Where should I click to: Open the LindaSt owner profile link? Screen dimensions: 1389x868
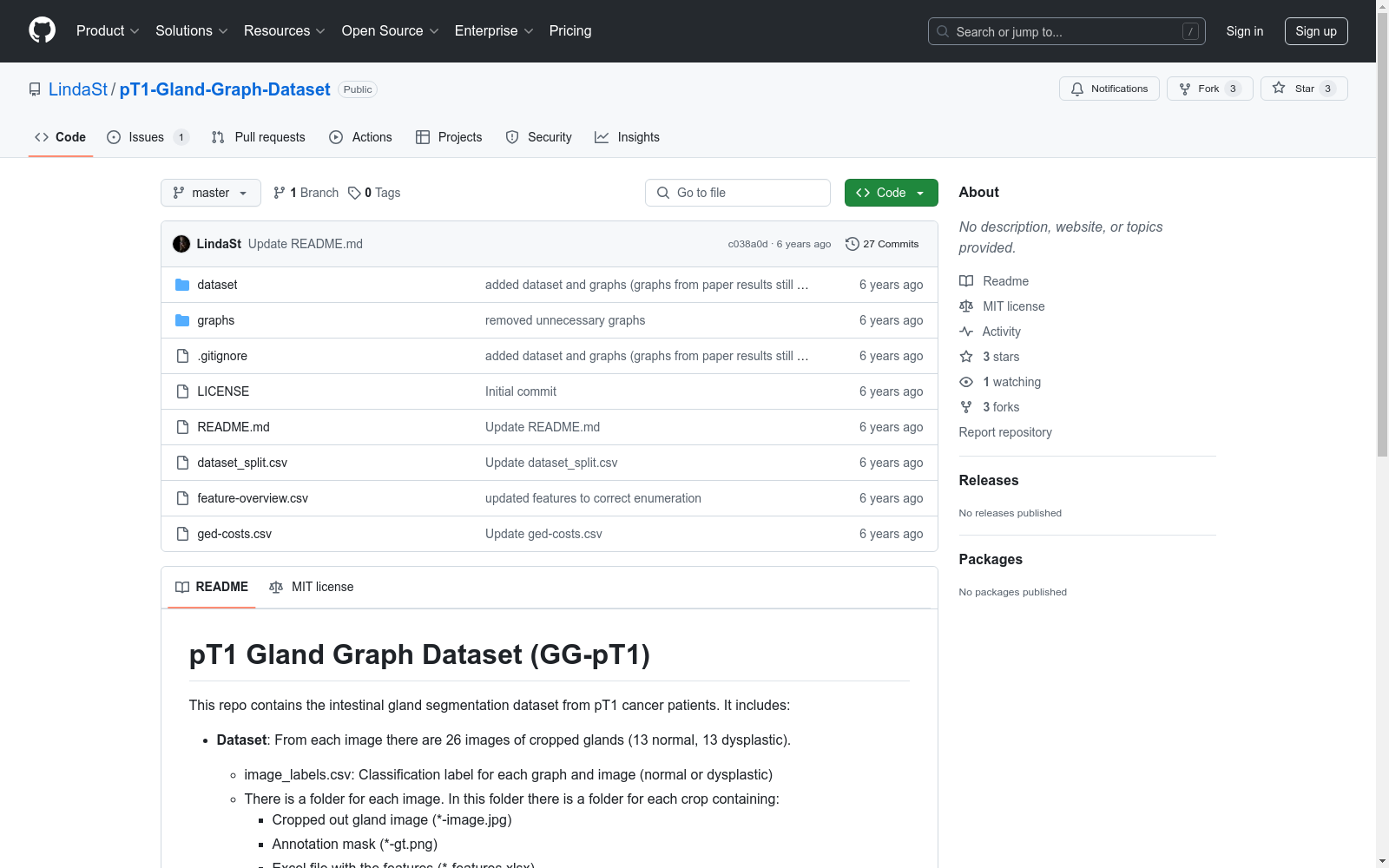click(78, 89)
